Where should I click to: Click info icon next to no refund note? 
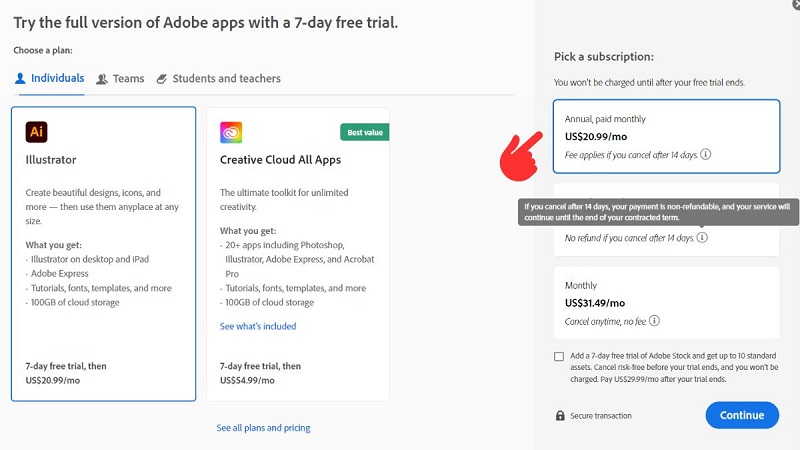coord(702,238)
